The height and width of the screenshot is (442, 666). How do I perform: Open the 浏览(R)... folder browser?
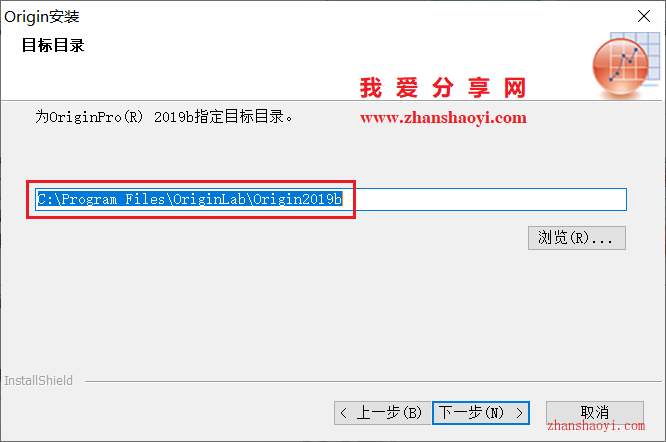577,238
